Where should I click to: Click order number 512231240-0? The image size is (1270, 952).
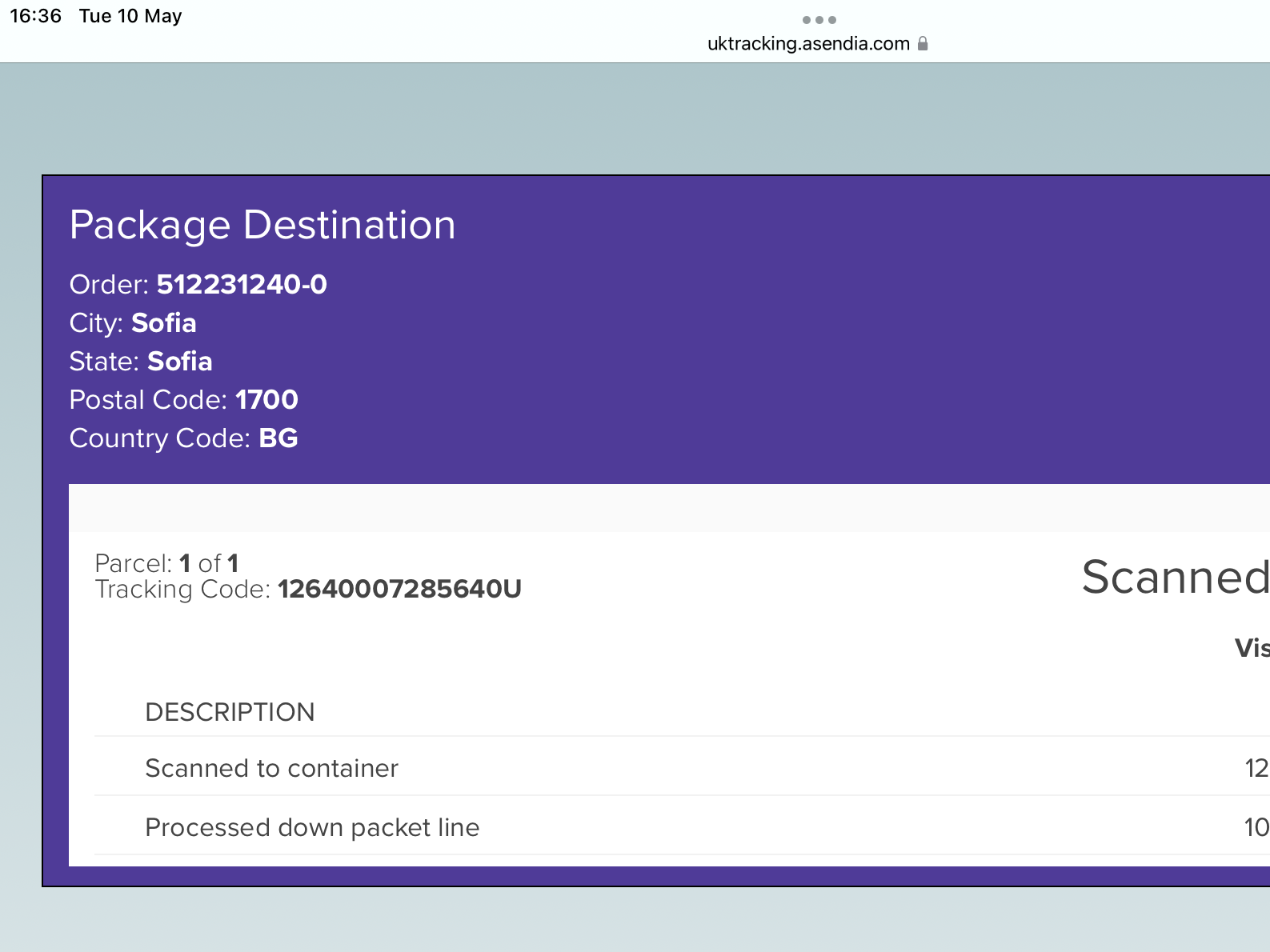241,285
